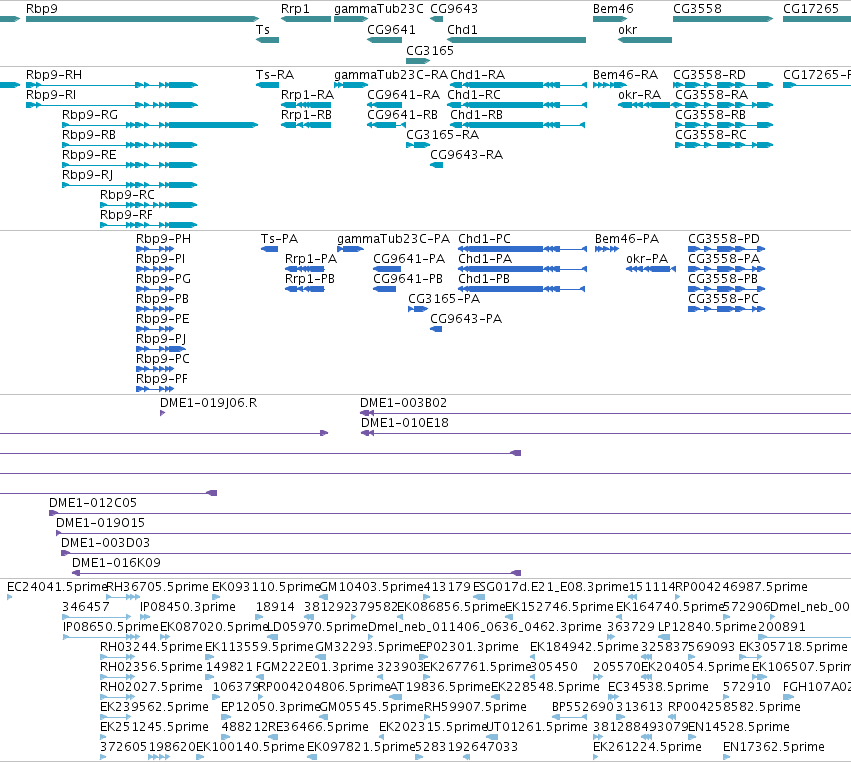Click the Chd1-RA transcript
Screen dimensions: 851x762
coord(518,85)
